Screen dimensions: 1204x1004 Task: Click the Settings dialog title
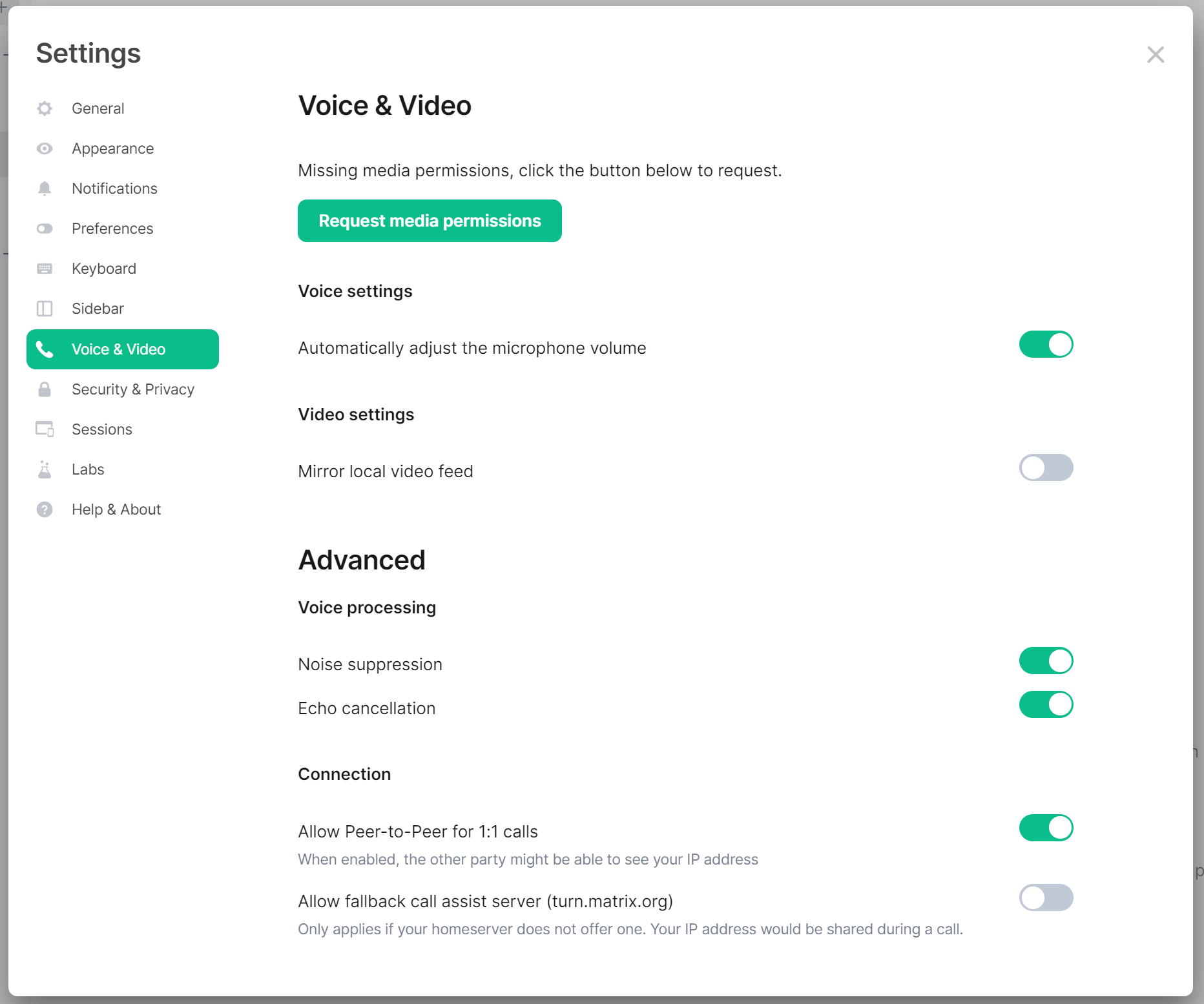point(88,54)
